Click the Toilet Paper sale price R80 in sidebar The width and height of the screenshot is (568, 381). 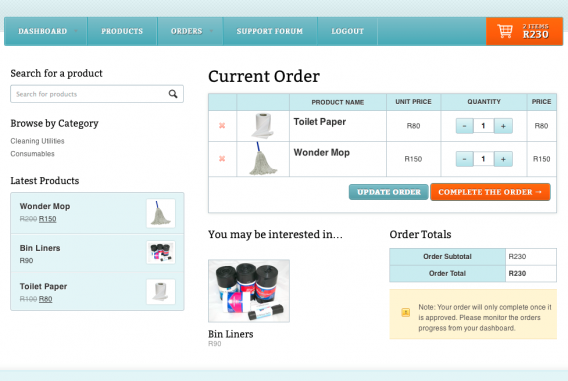click(46, 299)
